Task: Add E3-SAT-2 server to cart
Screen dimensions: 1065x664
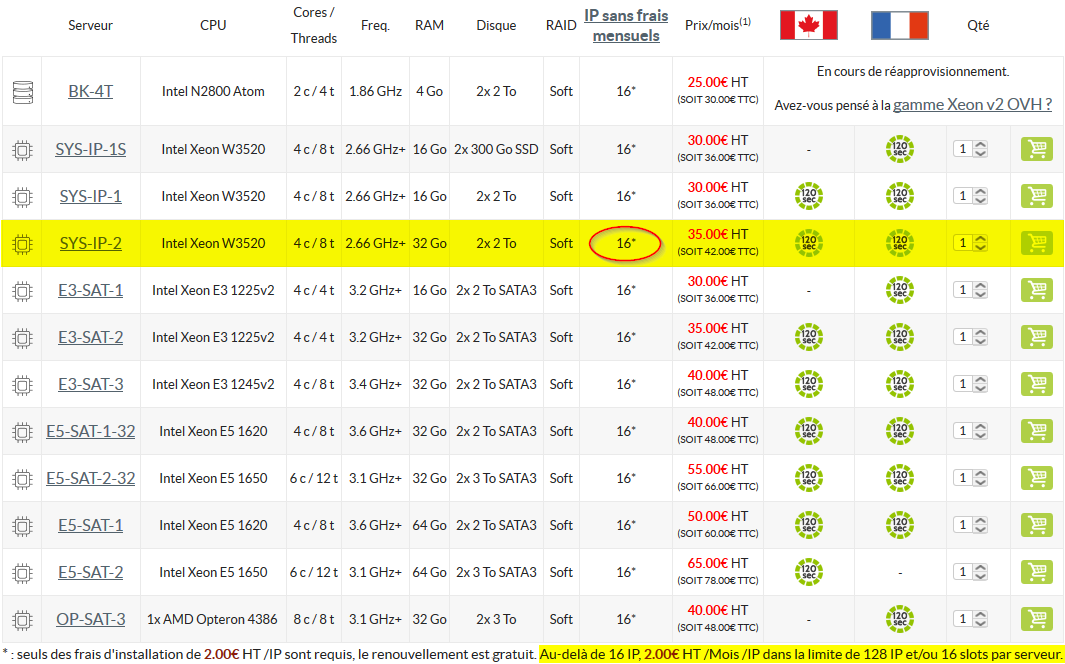Action: pyautogui.click(x=1036, y=337)
